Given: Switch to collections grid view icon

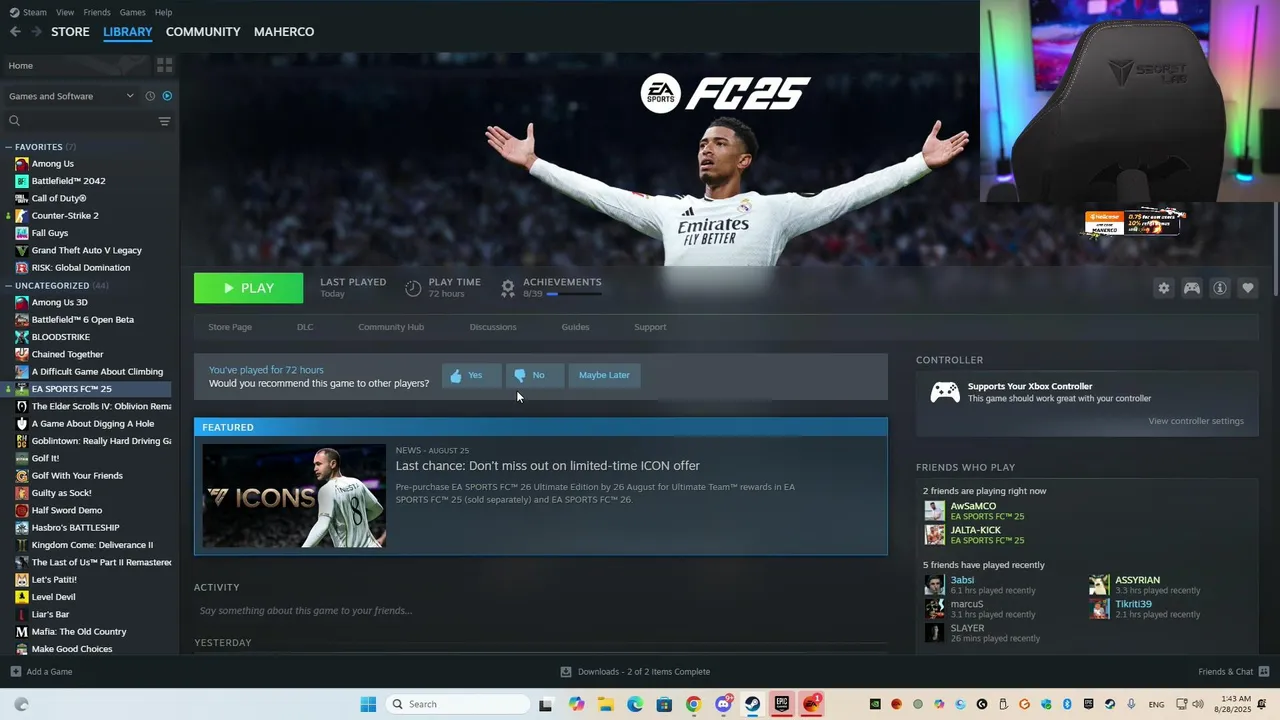Looking at the screenshot, I should 165,65.
